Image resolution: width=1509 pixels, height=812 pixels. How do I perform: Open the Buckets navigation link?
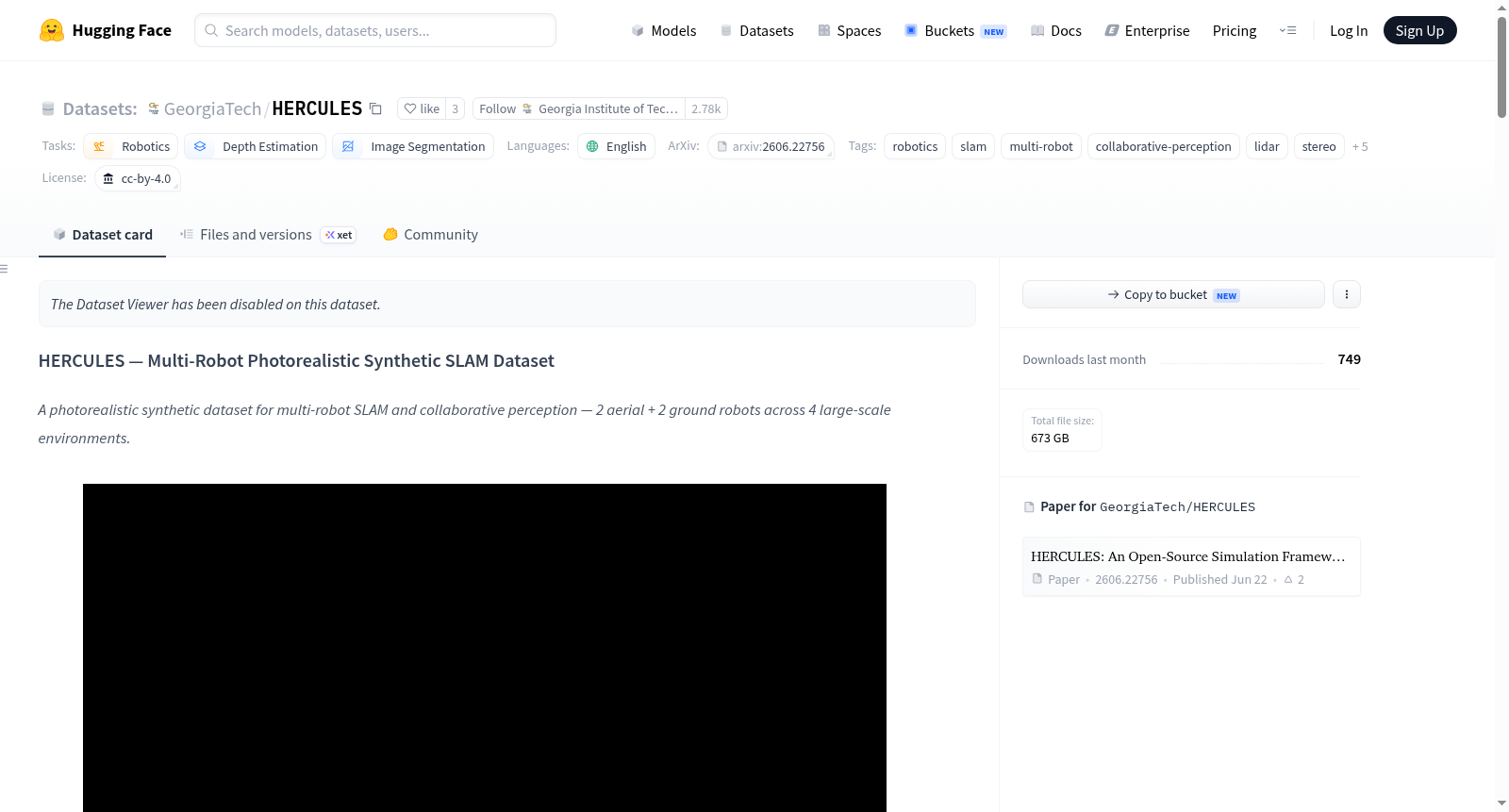click(955, 30)
